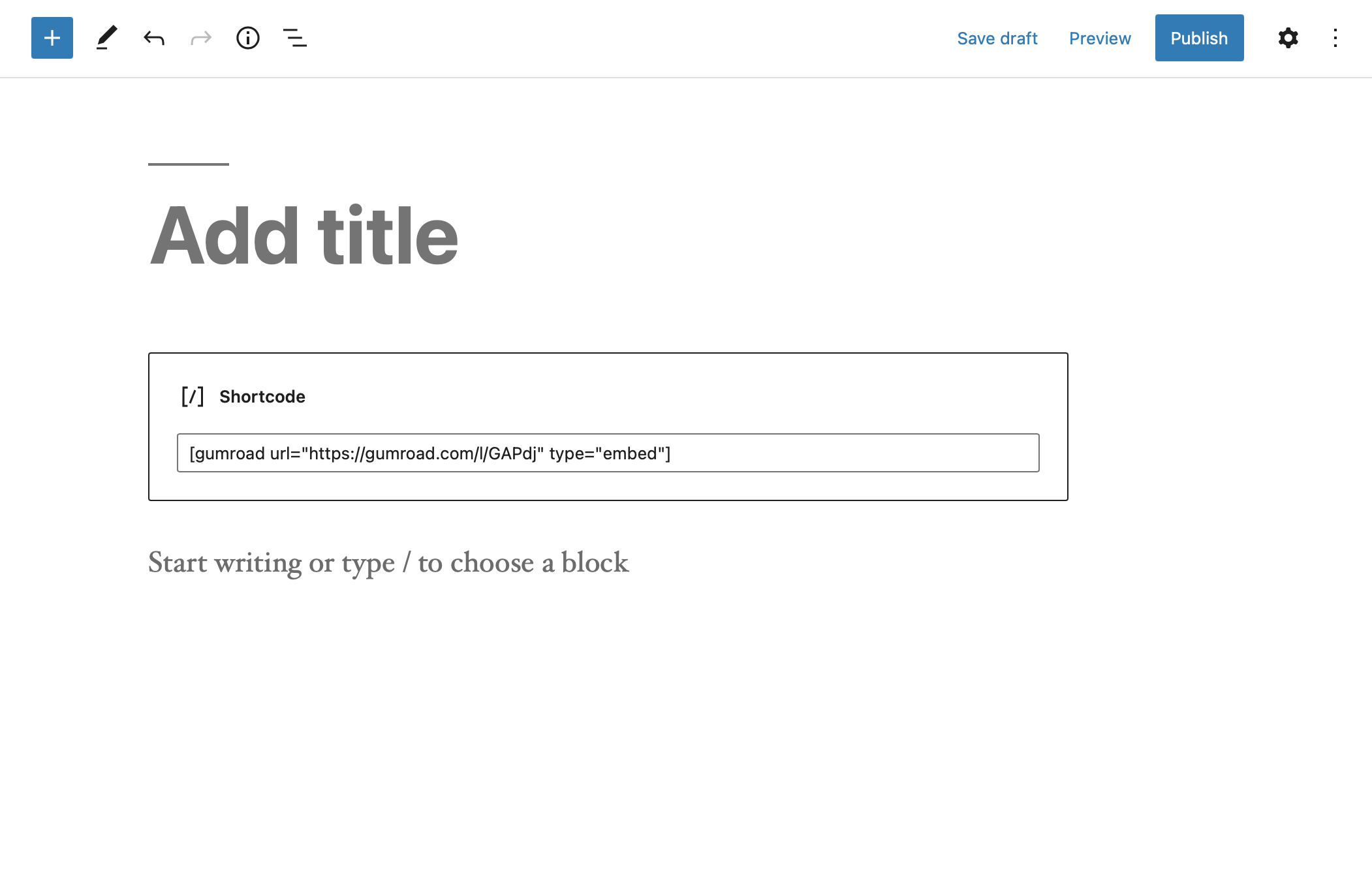
Task: Select the Shortcode block by its border
Action: (608, 354)
